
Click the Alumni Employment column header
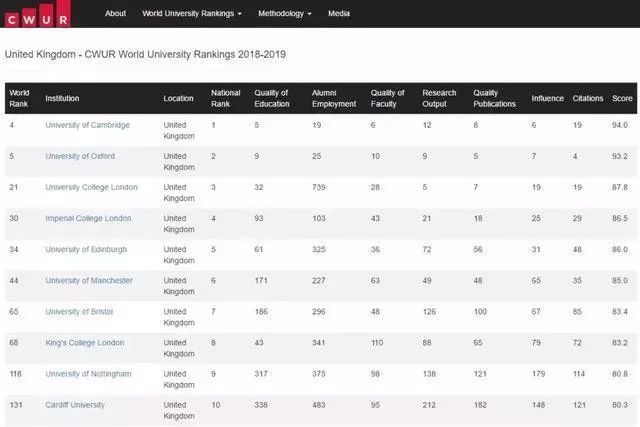pyautogui.click(x=335, y=98)
